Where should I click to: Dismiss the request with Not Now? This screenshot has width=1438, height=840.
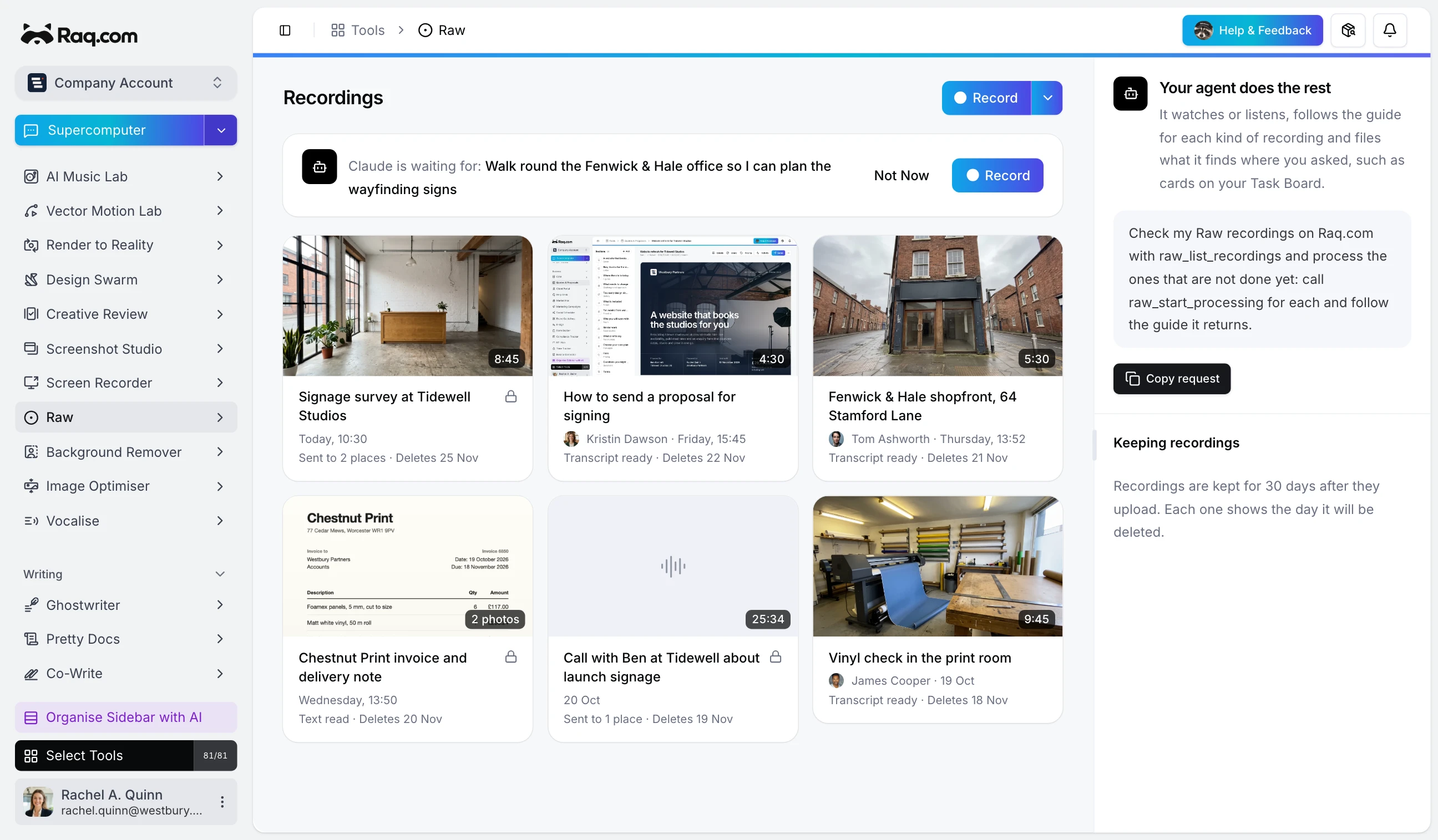click(x=901, y=175)
